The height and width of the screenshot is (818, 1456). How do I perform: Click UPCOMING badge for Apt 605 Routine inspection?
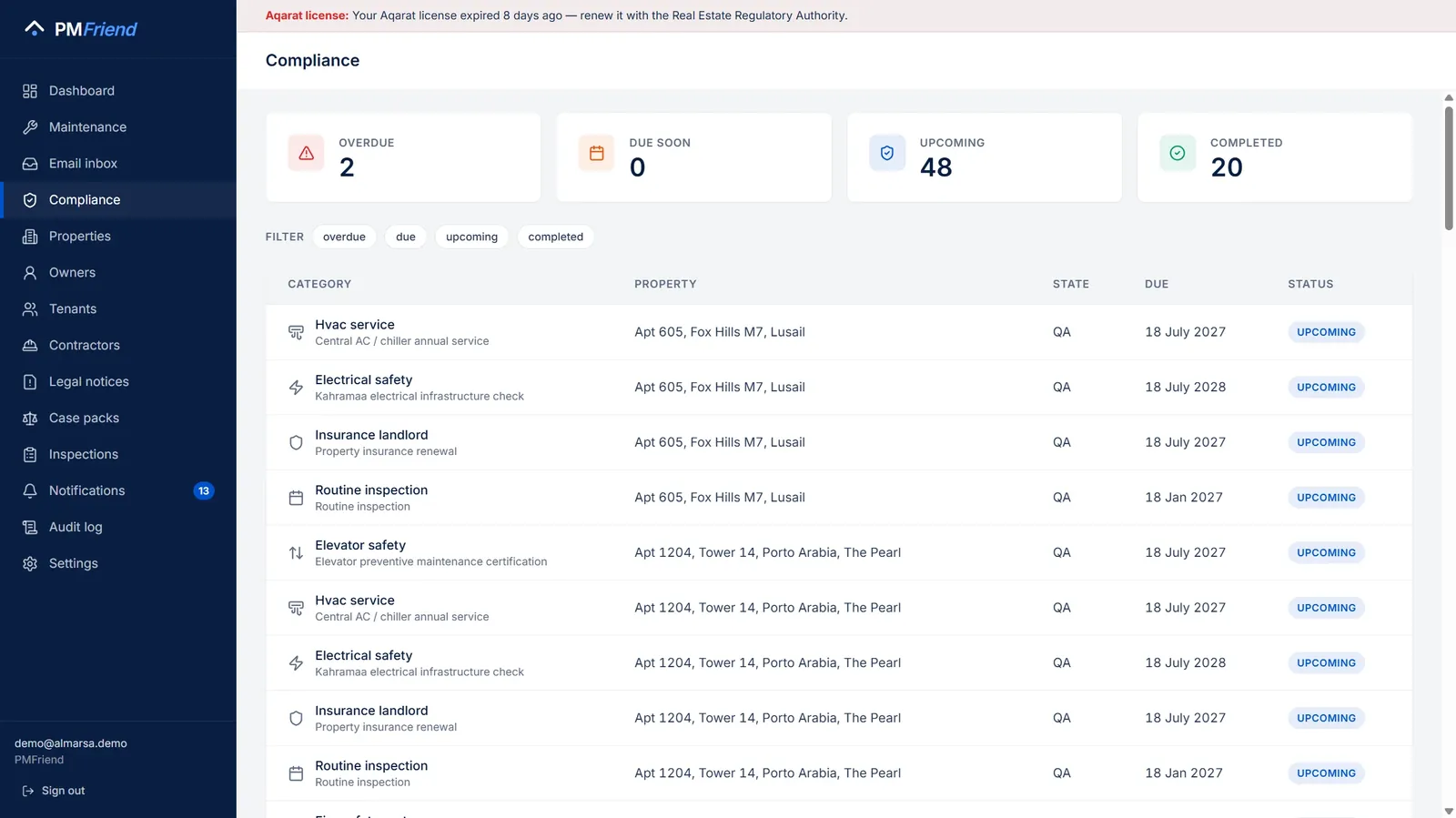tap(1326, 498)
